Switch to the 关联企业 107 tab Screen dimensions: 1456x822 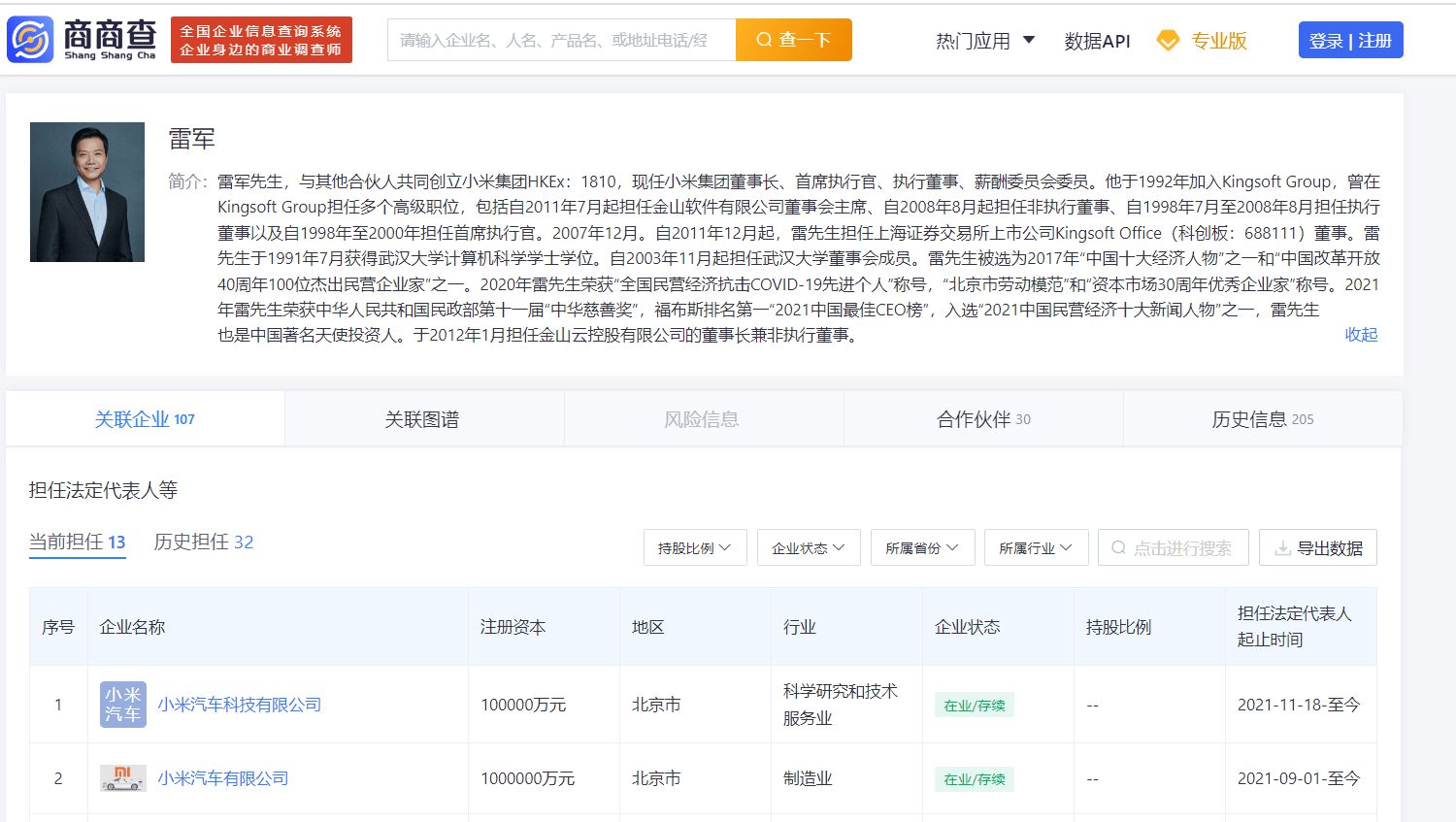click(x=145, y=419)
